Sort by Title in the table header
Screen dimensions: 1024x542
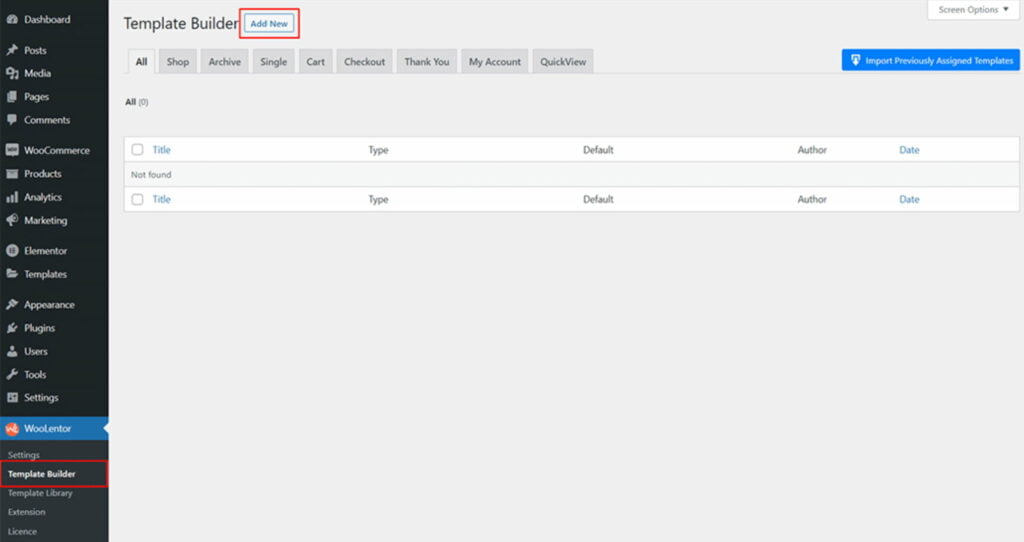click(161, 150)
